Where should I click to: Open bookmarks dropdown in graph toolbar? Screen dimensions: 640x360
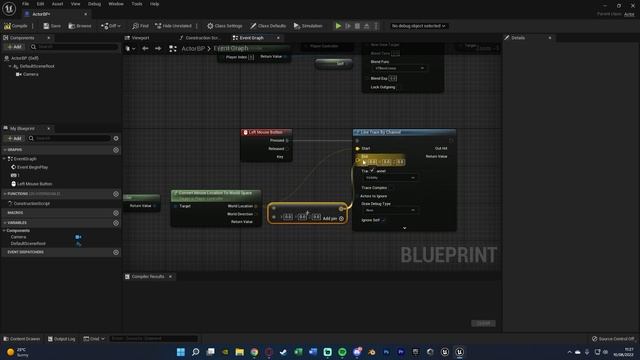[130, 49]
